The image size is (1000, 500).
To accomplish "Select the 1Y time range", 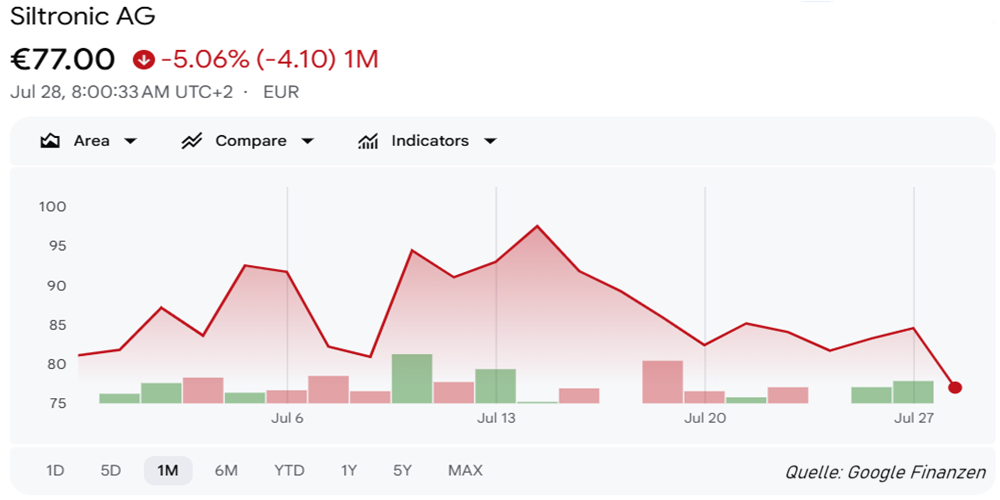I will pyautogui.click(x=348, y=471).
